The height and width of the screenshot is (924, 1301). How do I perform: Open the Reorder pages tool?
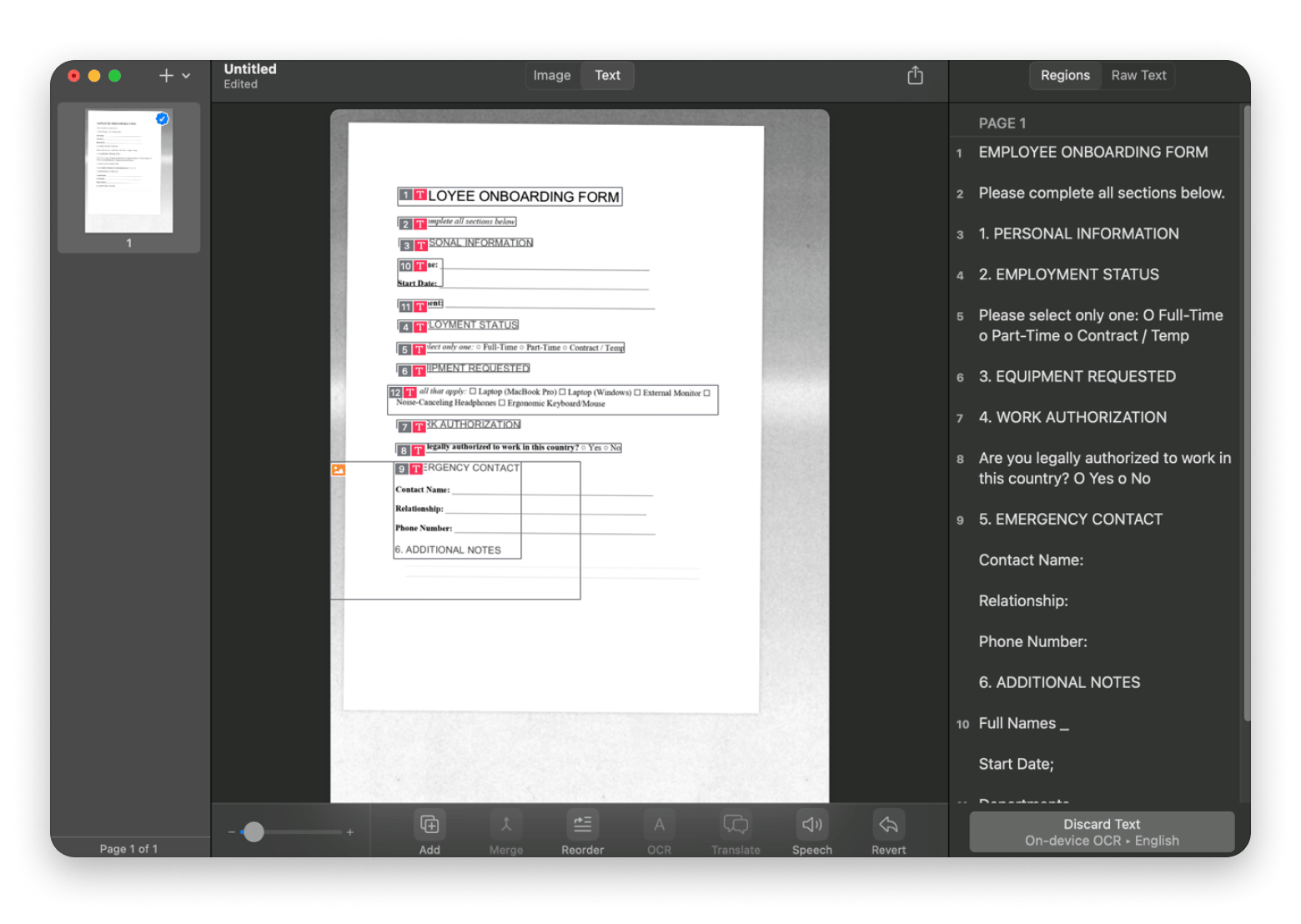pyautogui.click(x=582, y=824)
